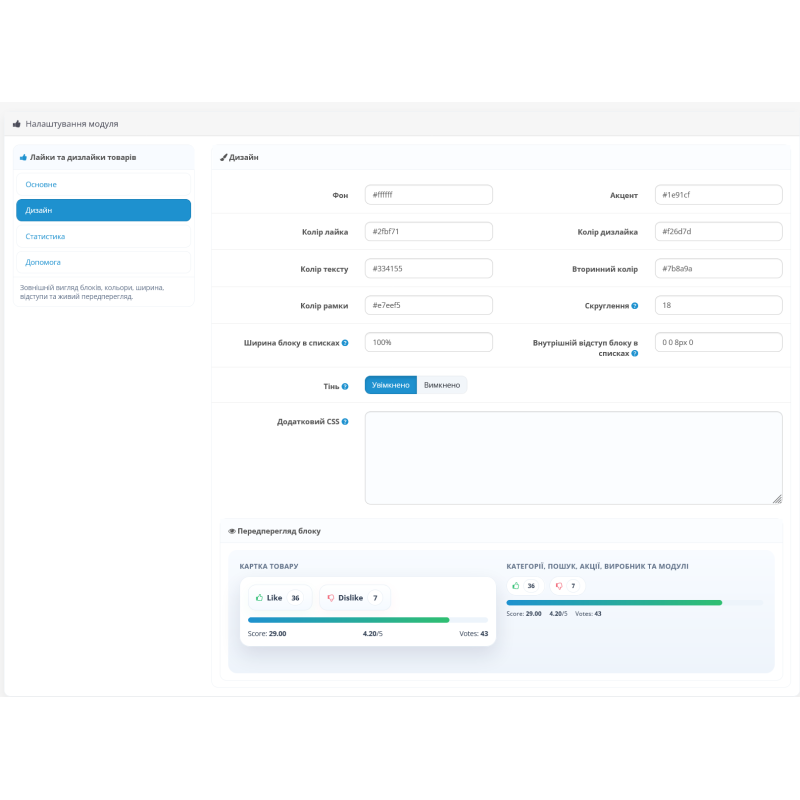Click the brush icon next to Дизайн heading
The width and height of the screenshot is (800, 800).
click(x=223, y=158)
